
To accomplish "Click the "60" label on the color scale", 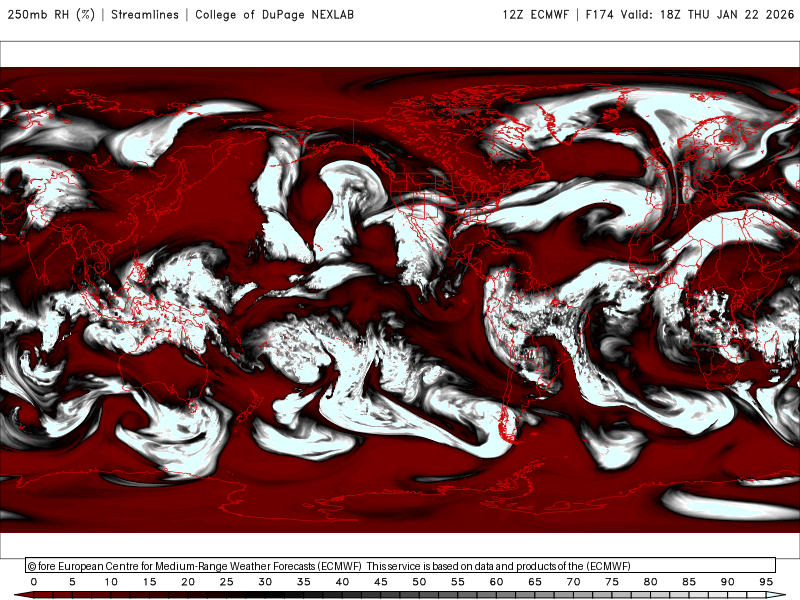I will [496, 582].
